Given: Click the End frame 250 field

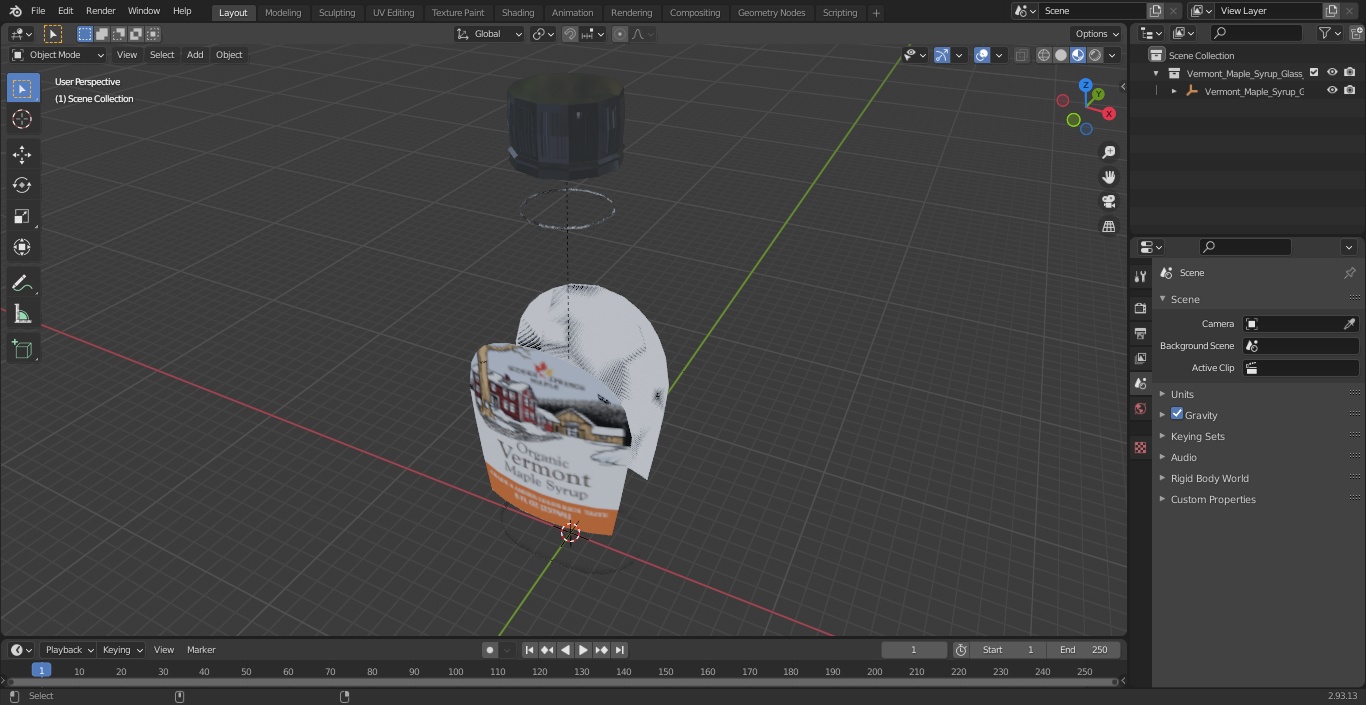Looking at the screenshot, I should pyautogui.click(x=1084, y=650).
